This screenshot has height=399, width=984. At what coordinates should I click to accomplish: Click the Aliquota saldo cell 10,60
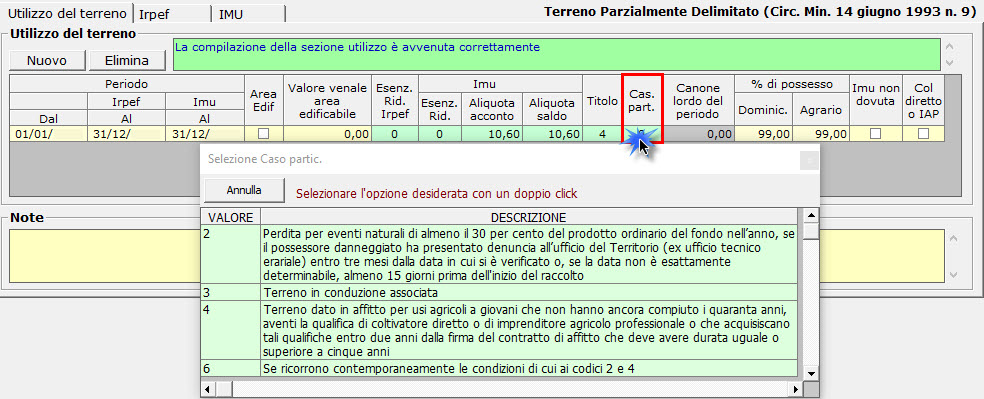[552, 133]
